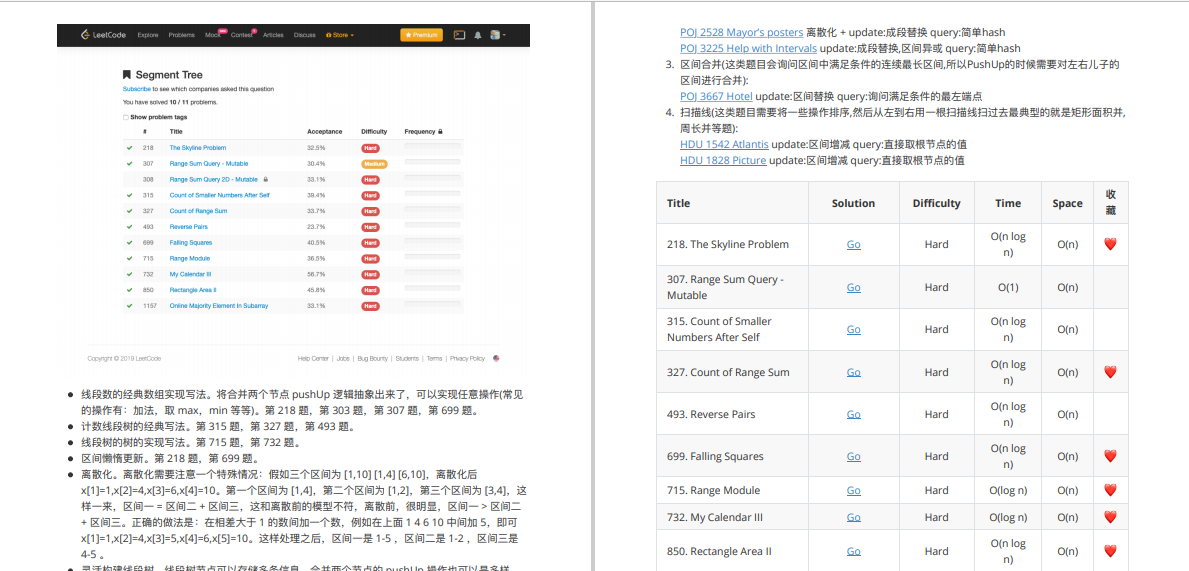Open Online Majority Element In Subarray link
The image size is (1189, 571).
218,306
